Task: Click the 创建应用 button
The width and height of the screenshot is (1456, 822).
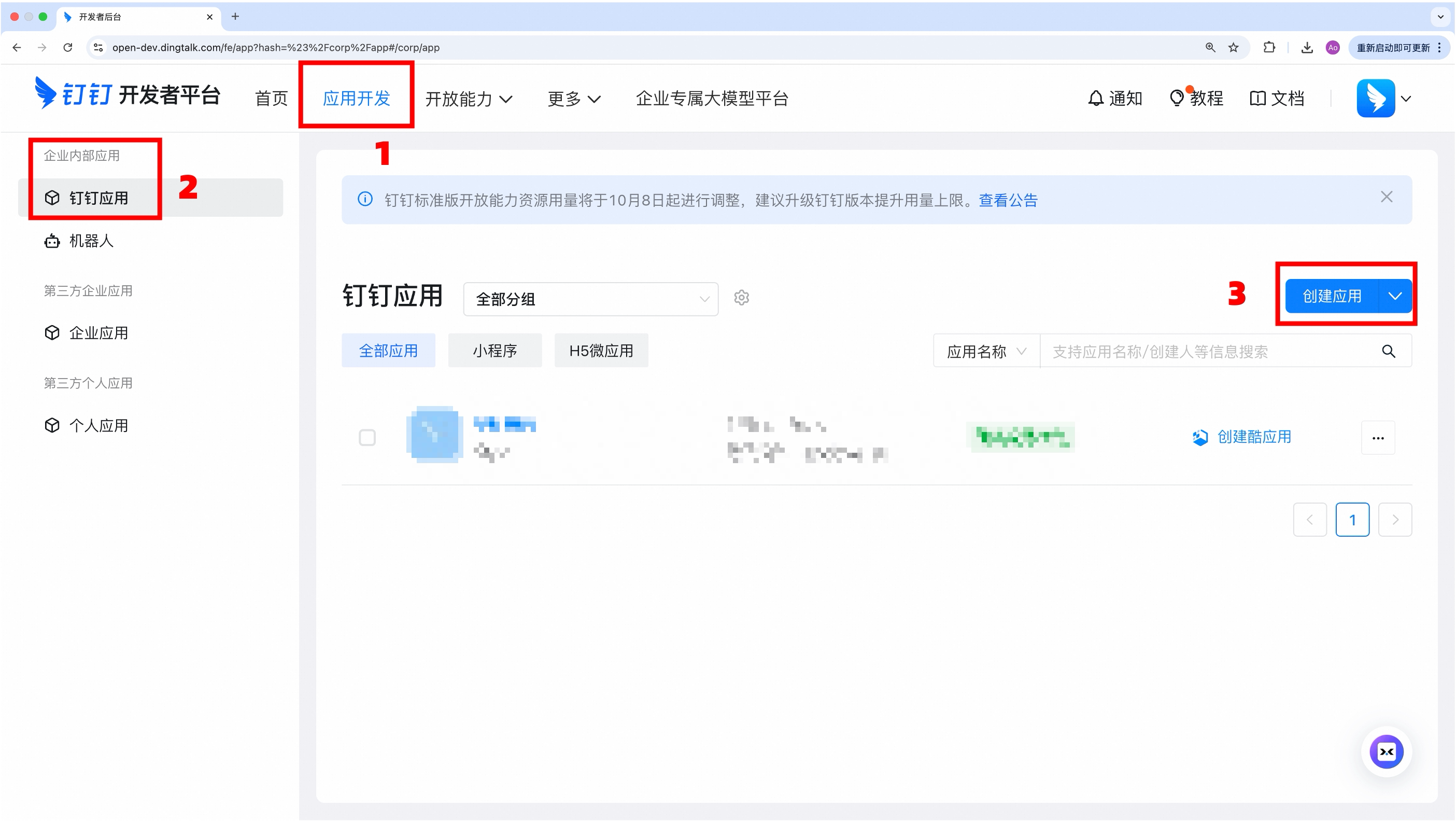Action: click(1332, 296)
